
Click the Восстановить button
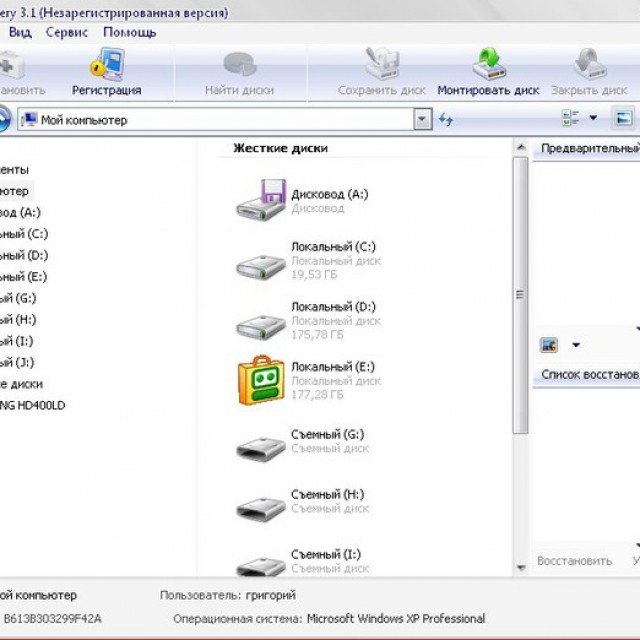click(x=574, y=561)
